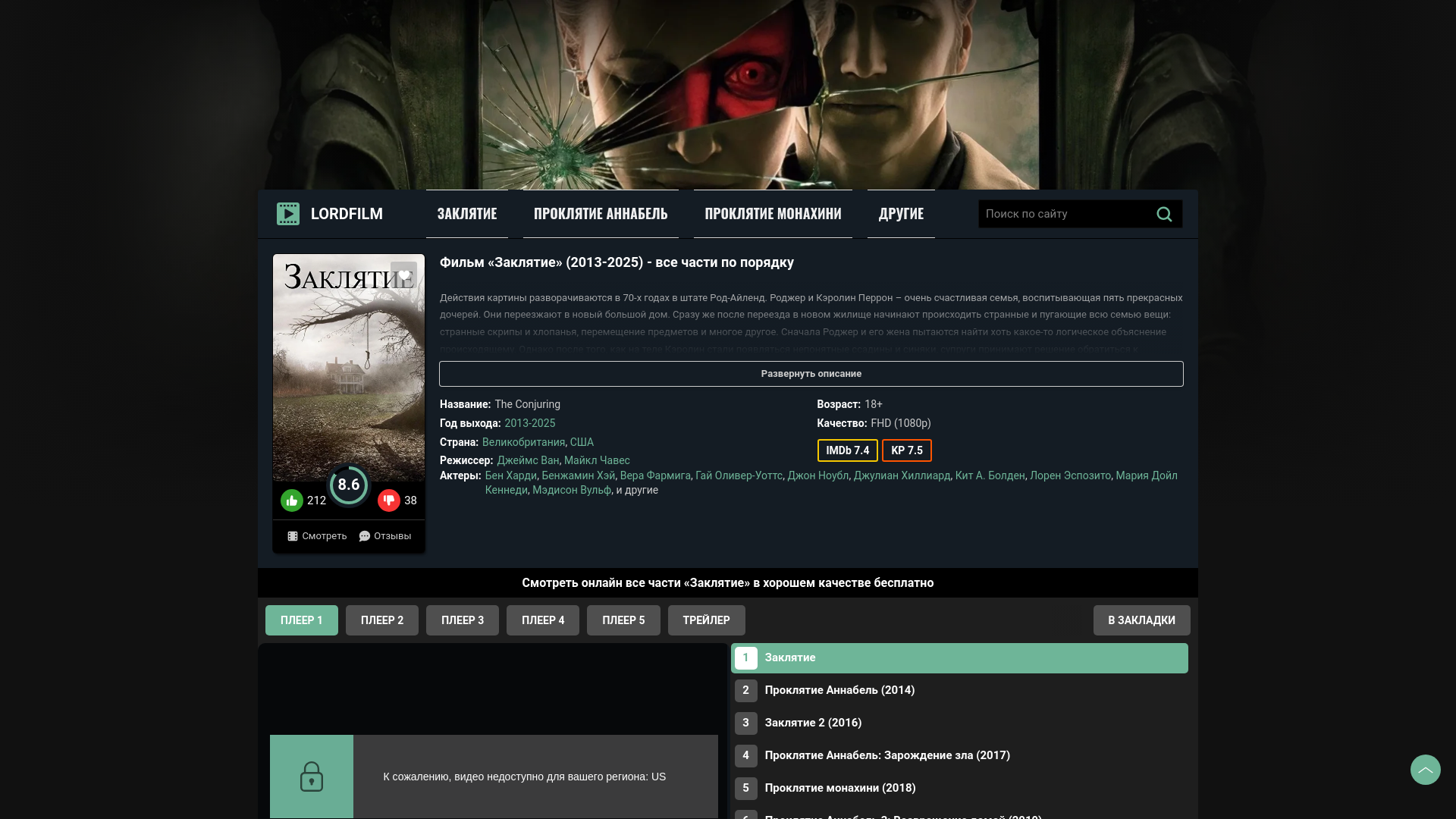Viewport: 1456px width, 819px height.
Task: Open the ПРОКЛЯТИЕ МОНАХИНИ menu item
Action: (773, 214)
